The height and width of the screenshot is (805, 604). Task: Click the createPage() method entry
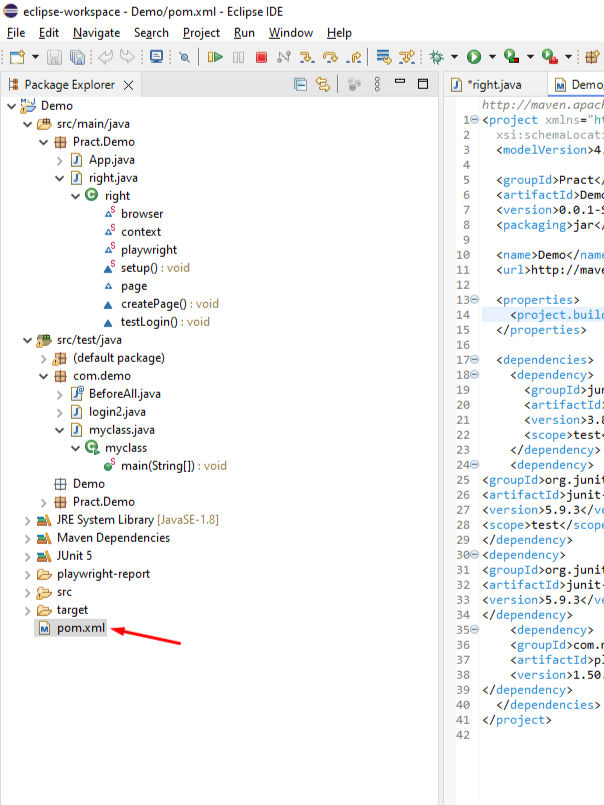point(169,304)
